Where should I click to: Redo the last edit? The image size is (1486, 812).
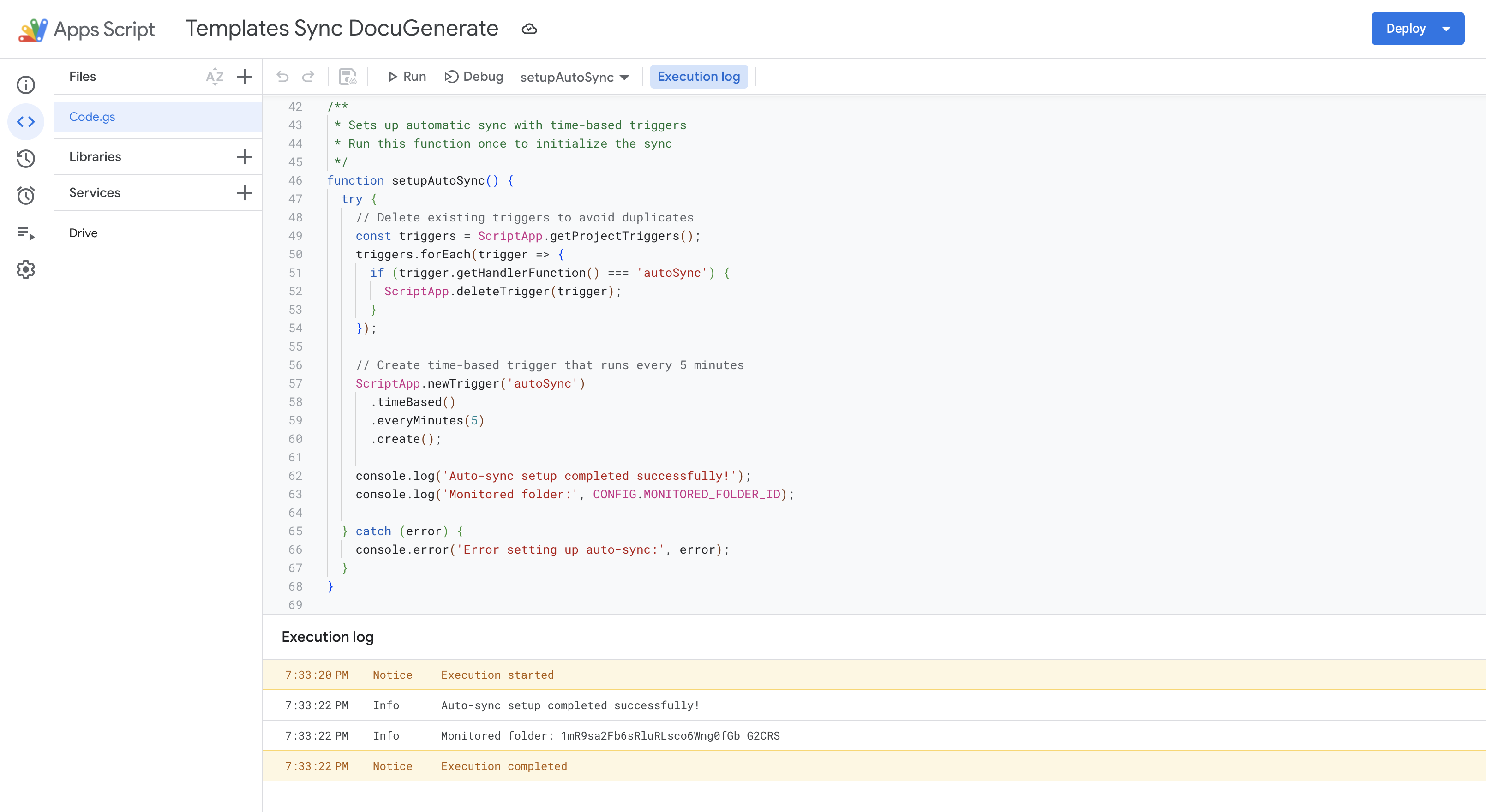(x=308, y=77)
